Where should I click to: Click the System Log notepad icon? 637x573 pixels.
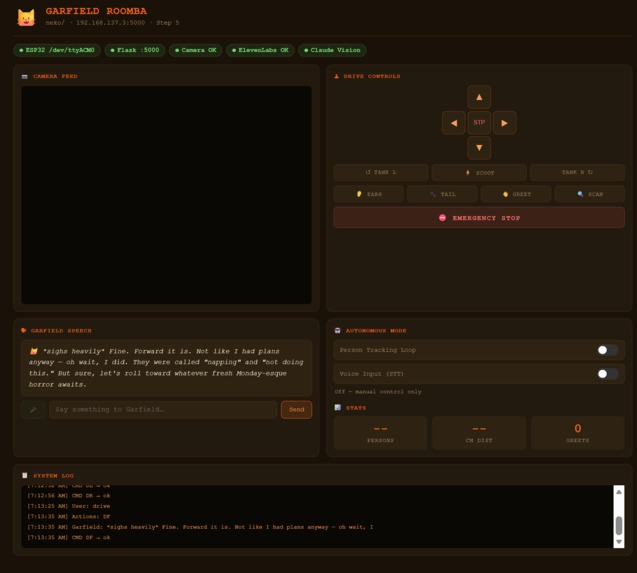tap(24, 475)
